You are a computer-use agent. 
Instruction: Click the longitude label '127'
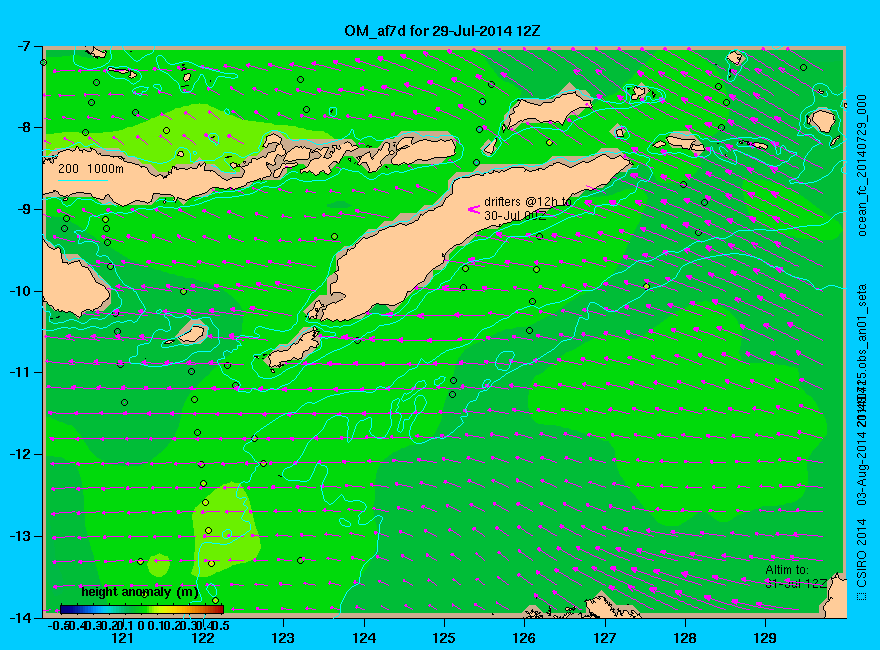point(604,638)
